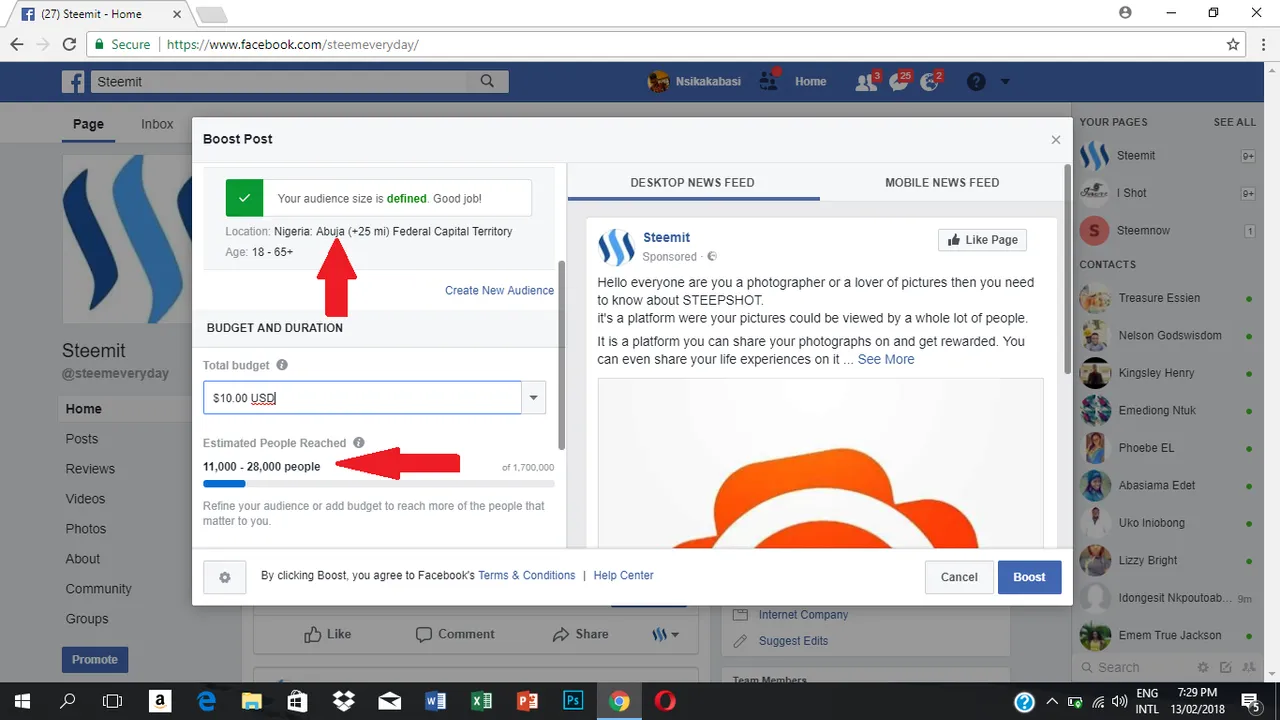Expand the account dropdown arrow in top bar
1280x720 pixels.
[x=1005, y=81]
